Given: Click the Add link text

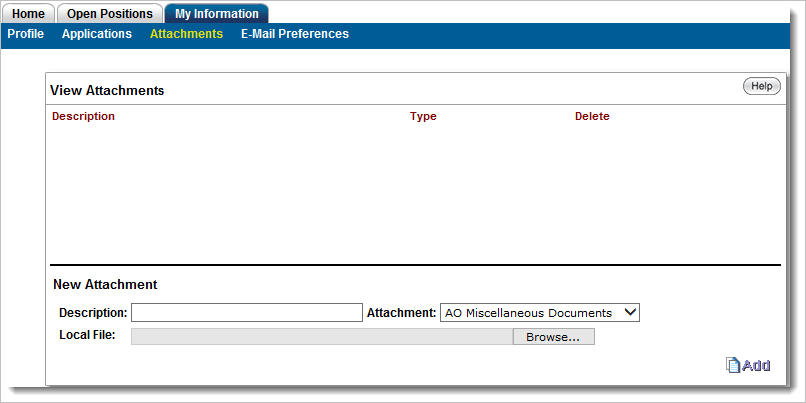Looking at the screenshot, I should pyautogui.click(x=756, y=365).
